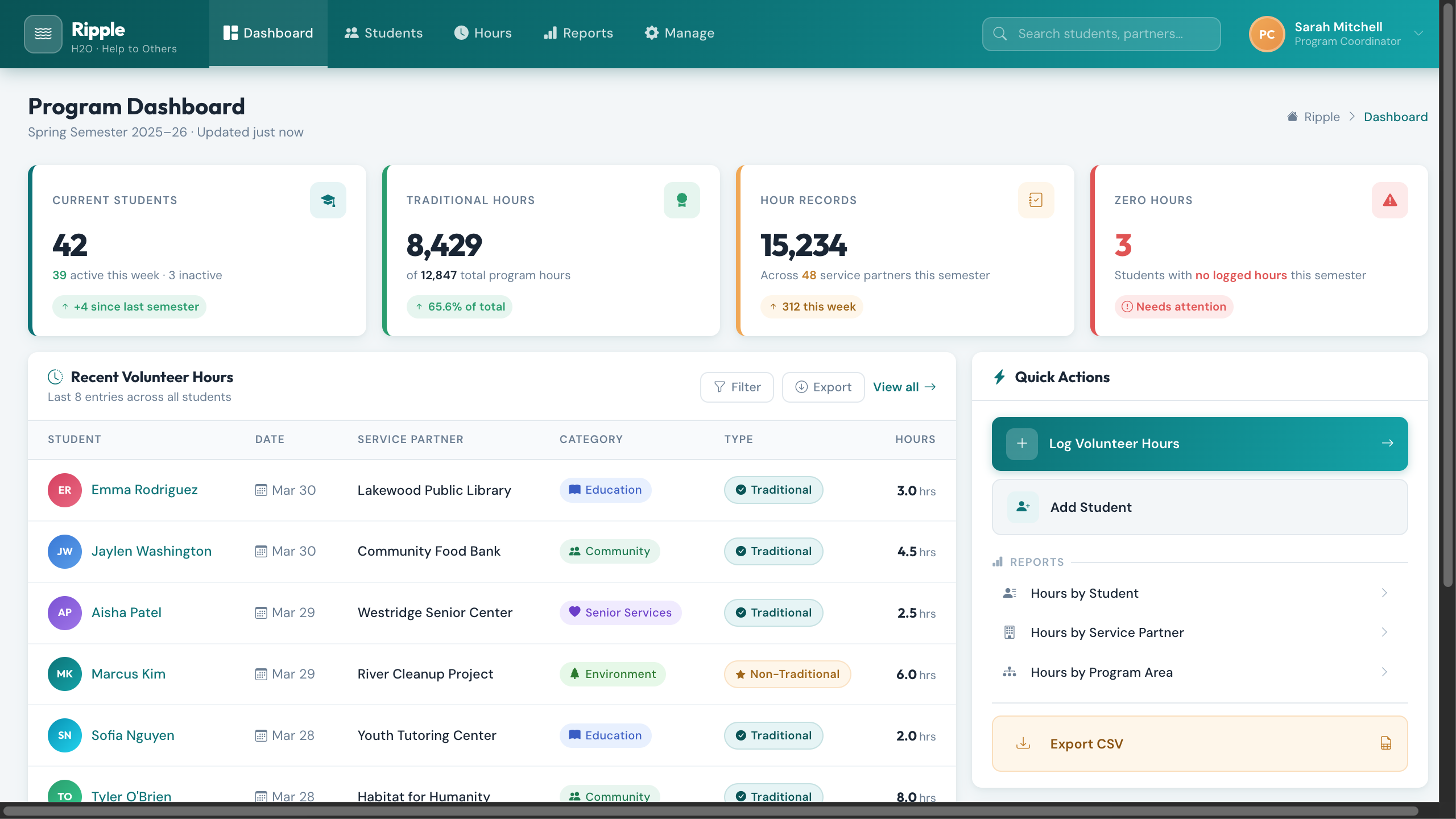Viewport: 1456px width, 819px height.
Task: Click the clock icon beside Recent Volunteer Hours
Action: pos(55,376)
